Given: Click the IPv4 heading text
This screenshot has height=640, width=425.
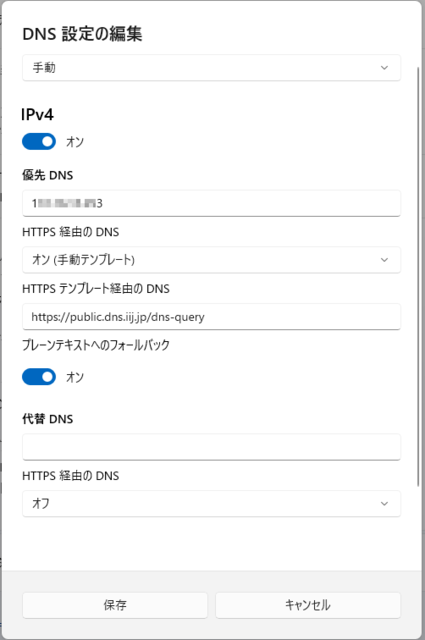Looking at the screenshot, I should pyautogui.click(x=37, y=115).
